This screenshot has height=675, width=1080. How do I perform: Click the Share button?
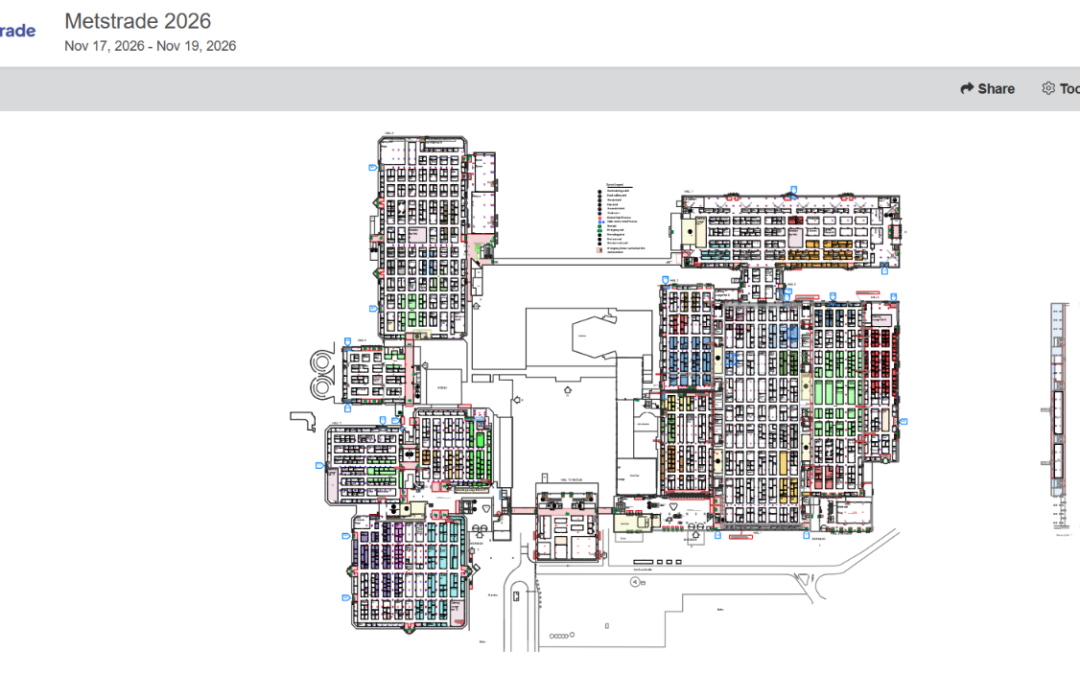click(x=987, y=89)
